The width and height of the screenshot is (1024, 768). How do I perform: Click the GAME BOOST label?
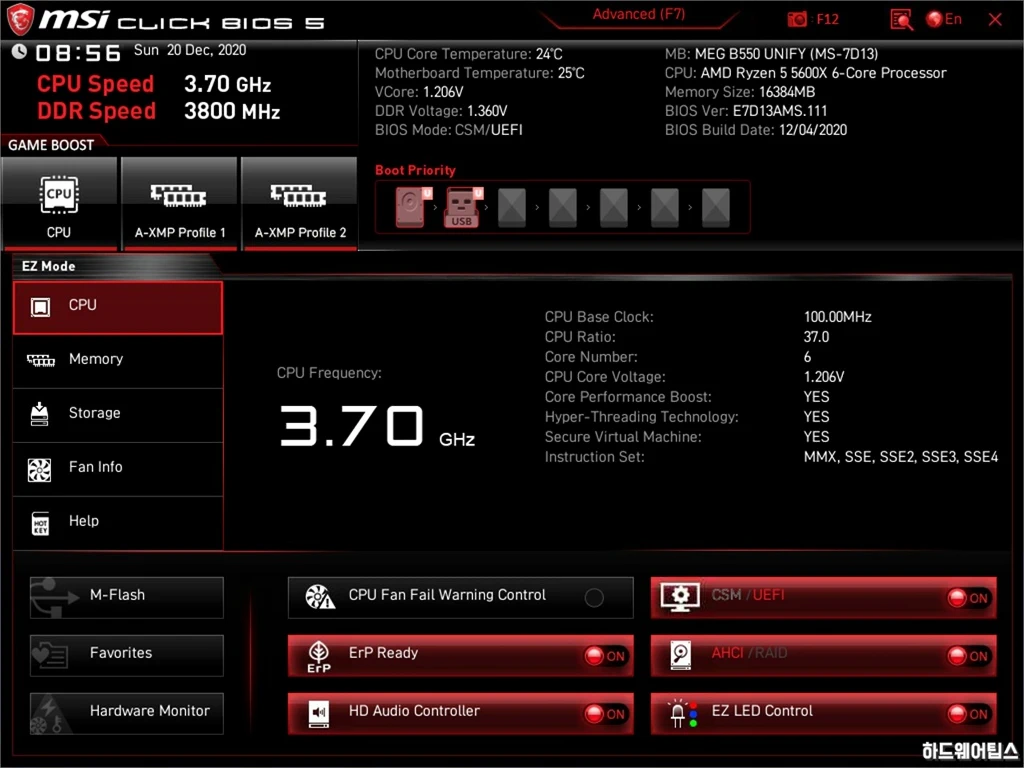[x=51, y=145]
